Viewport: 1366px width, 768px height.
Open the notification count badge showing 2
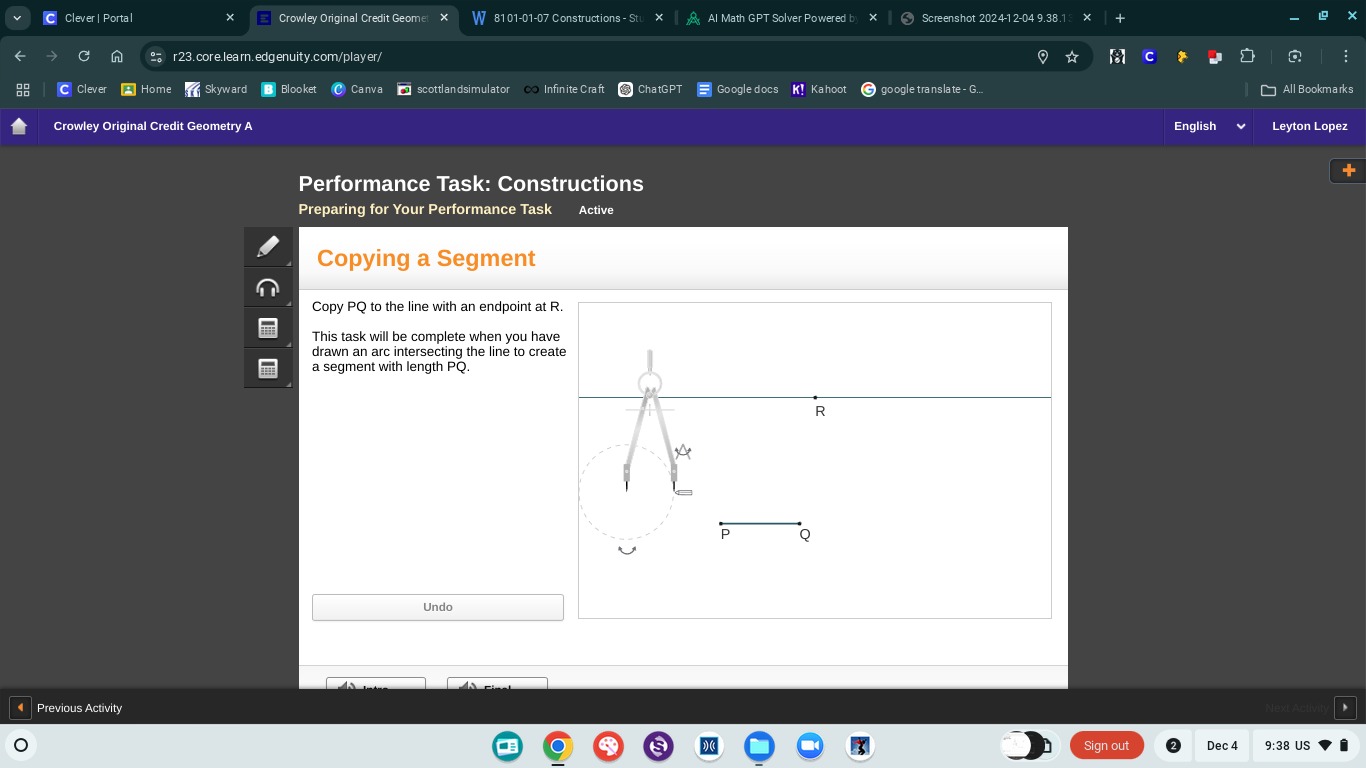click(x=1173, y=745)
